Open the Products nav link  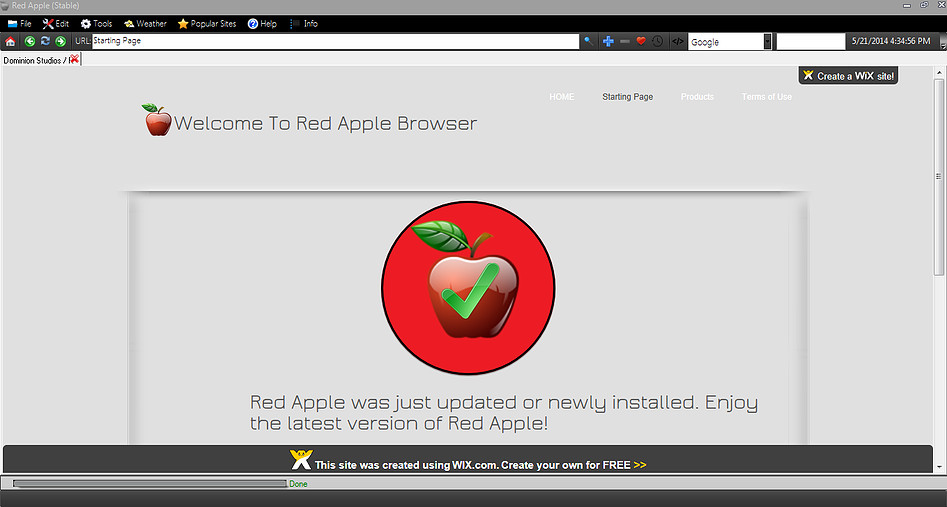pos(698,97)
